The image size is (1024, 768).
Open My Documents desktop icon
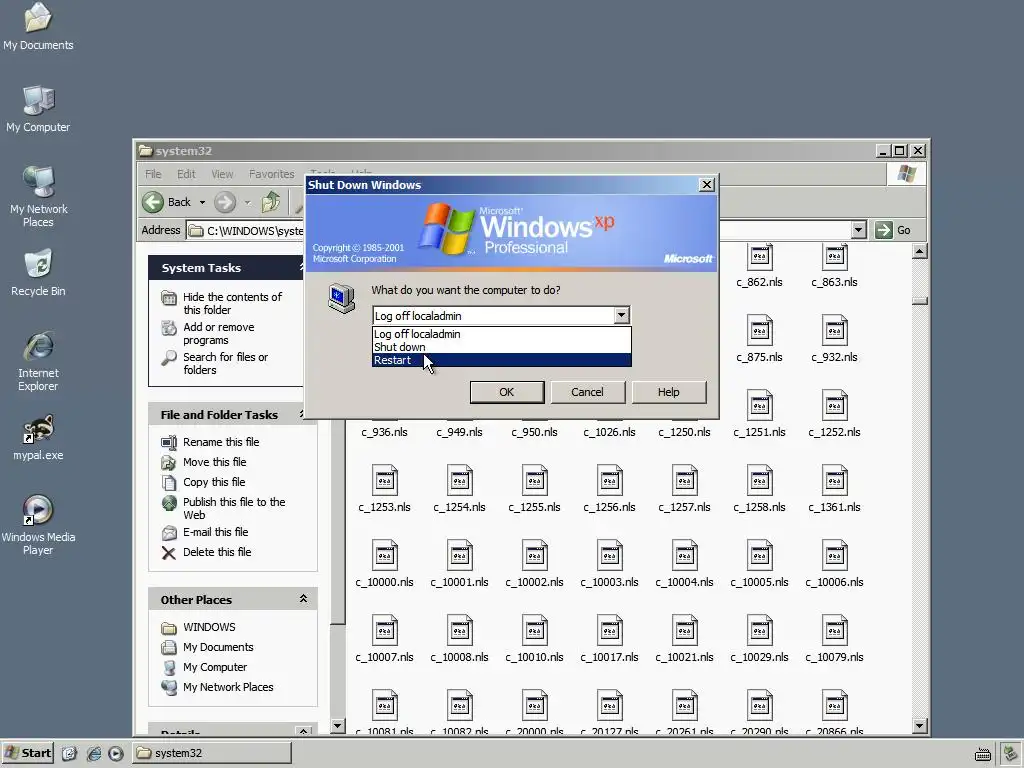tap(38, 26)
